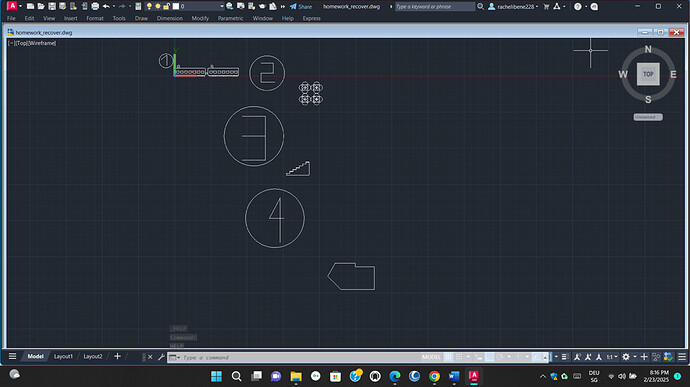Click the TOP face of the ViewCube
This screenshot has width=690, height=387.
pos(648,74)
